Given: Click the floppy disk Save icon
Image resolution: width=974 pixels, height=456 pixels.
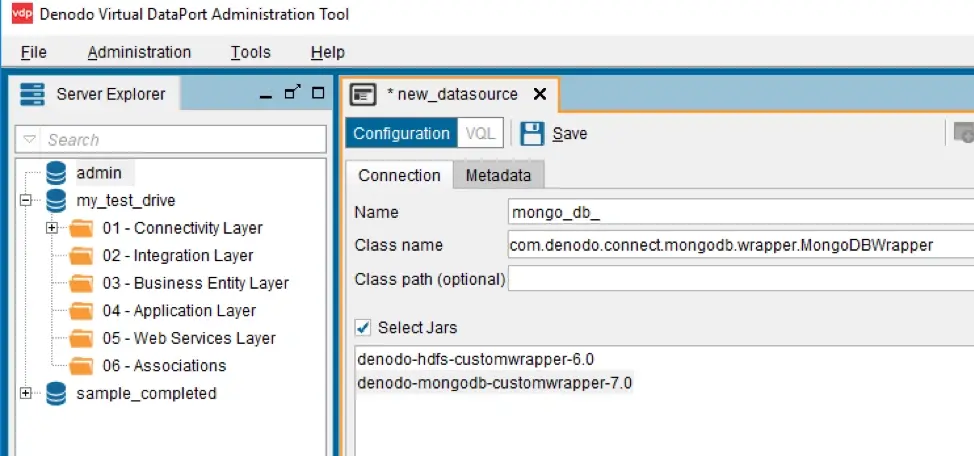Looking at the screenshot, I should click(532, 134).
